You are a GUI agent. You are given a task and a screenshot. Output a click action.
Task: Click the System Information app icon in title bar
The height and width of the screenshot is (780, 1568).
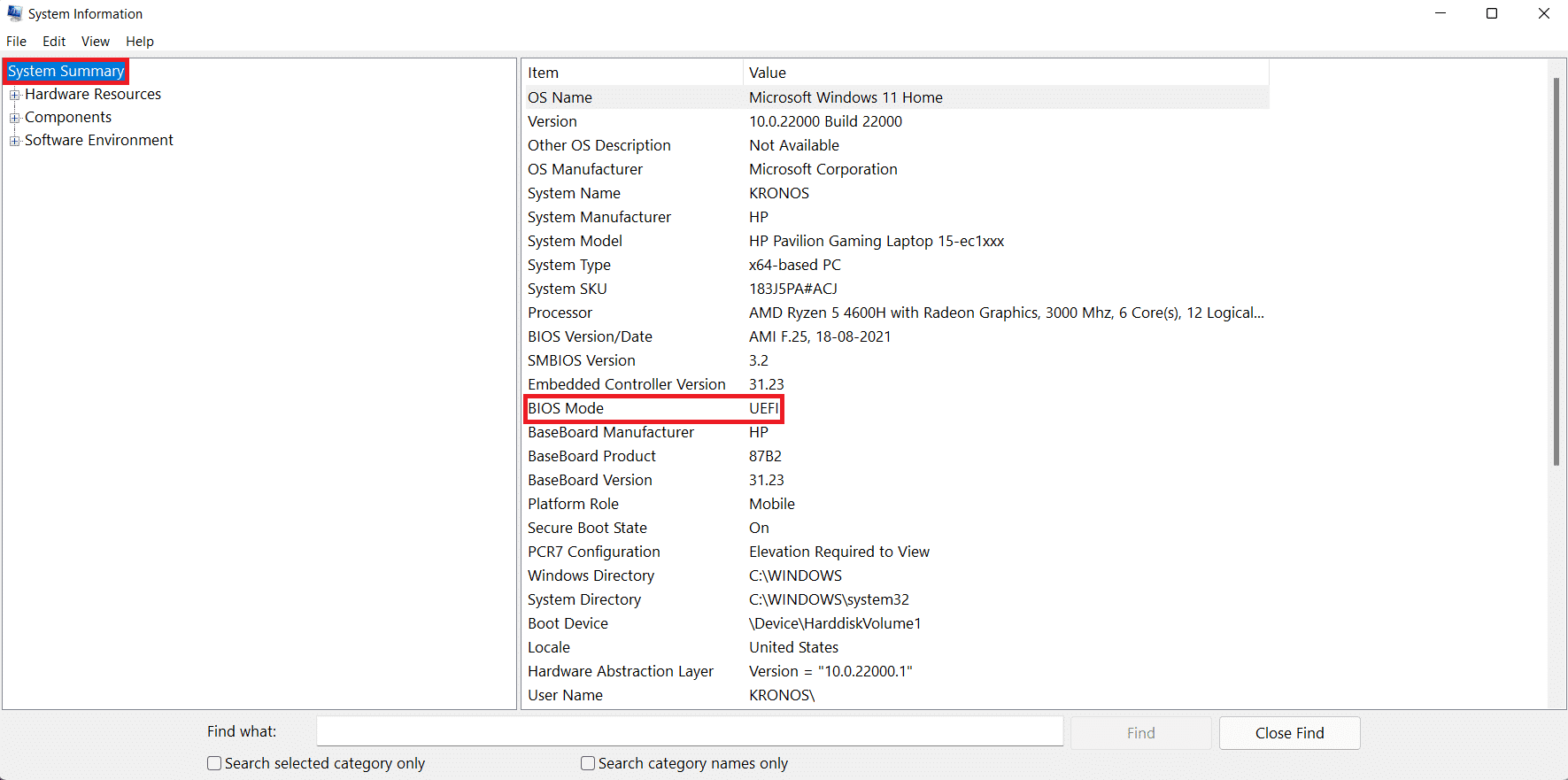(14, 13)
